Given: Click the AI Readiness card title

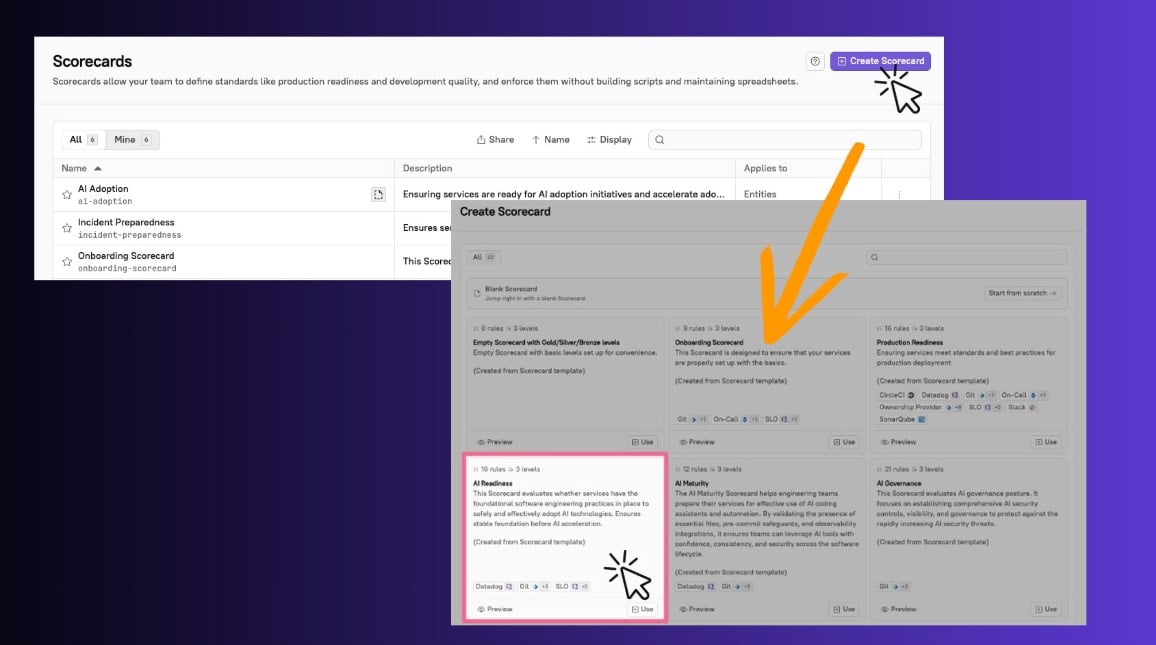Looking at the screenshot, I should (x=492, y=484).
